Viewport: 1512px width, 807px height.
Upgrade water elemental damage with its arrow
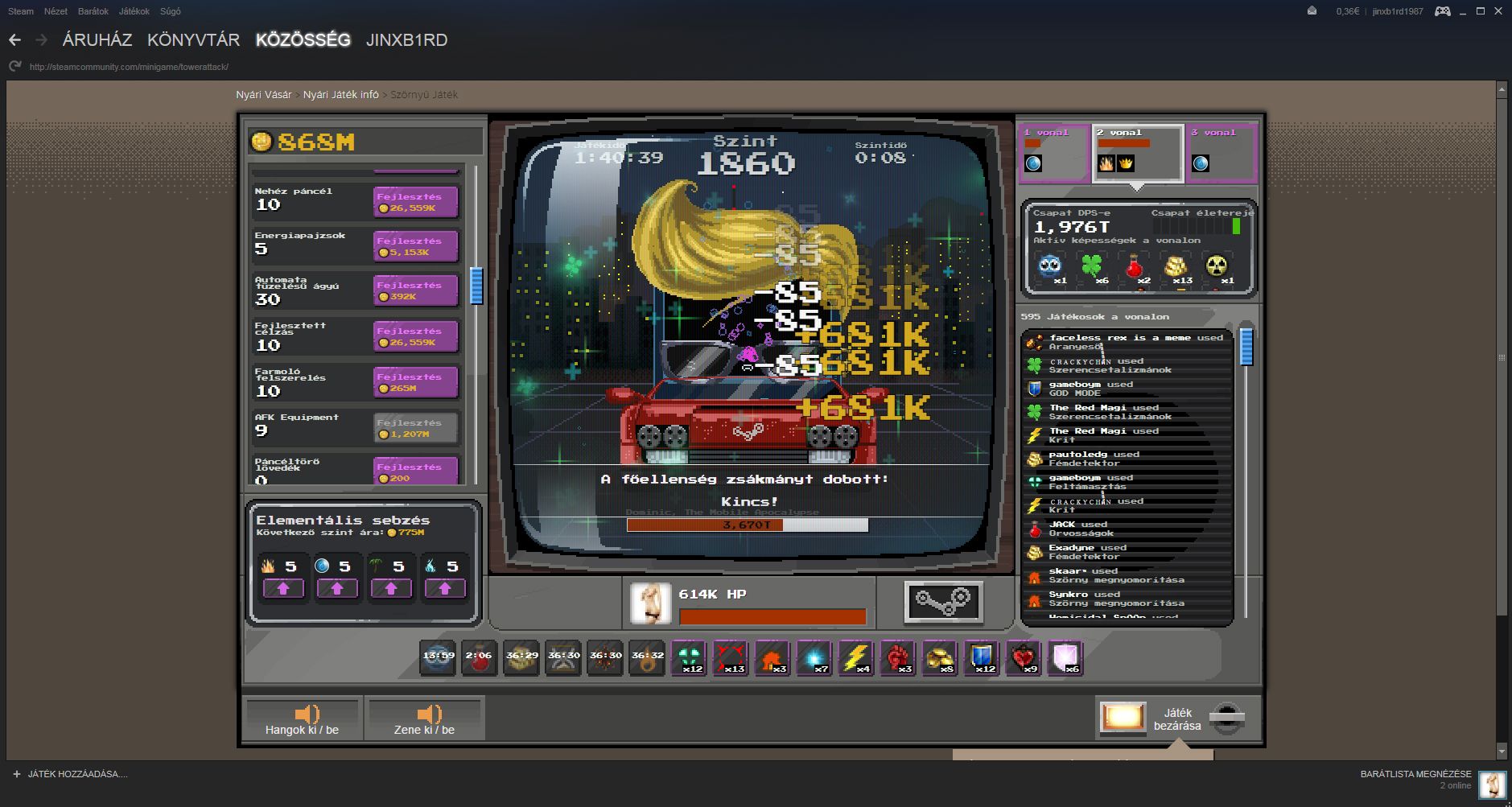coord(336,589)
